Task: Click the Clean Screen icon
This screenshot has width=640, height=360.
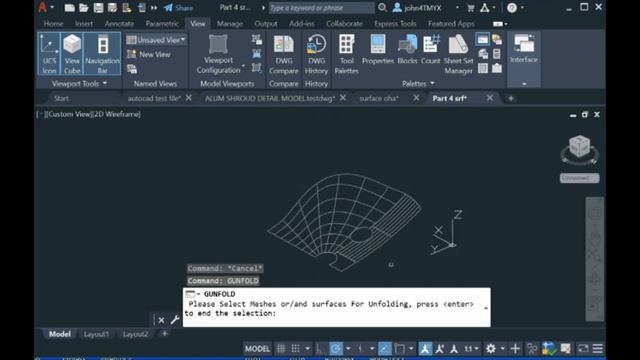Action: pyautogui.click(x=583, y=349)
